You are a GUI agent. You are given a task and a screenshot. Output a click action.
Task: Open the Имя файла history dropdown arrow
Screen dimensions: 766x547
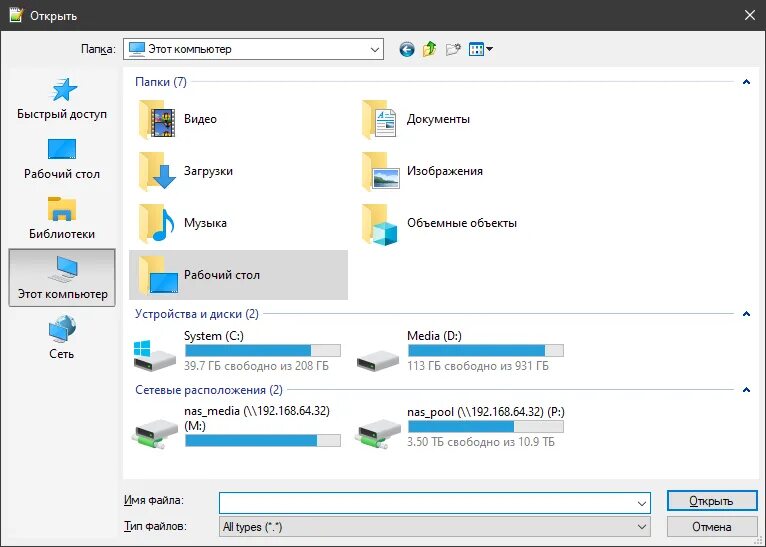coord(642,503)
